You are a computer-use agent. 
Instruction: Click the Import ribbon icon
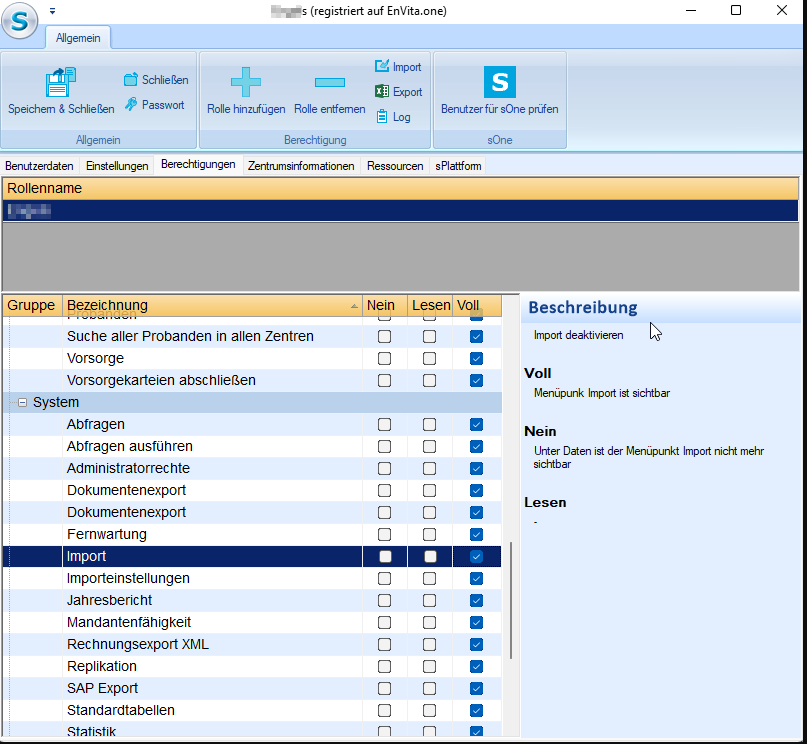[x=382, y=67]
